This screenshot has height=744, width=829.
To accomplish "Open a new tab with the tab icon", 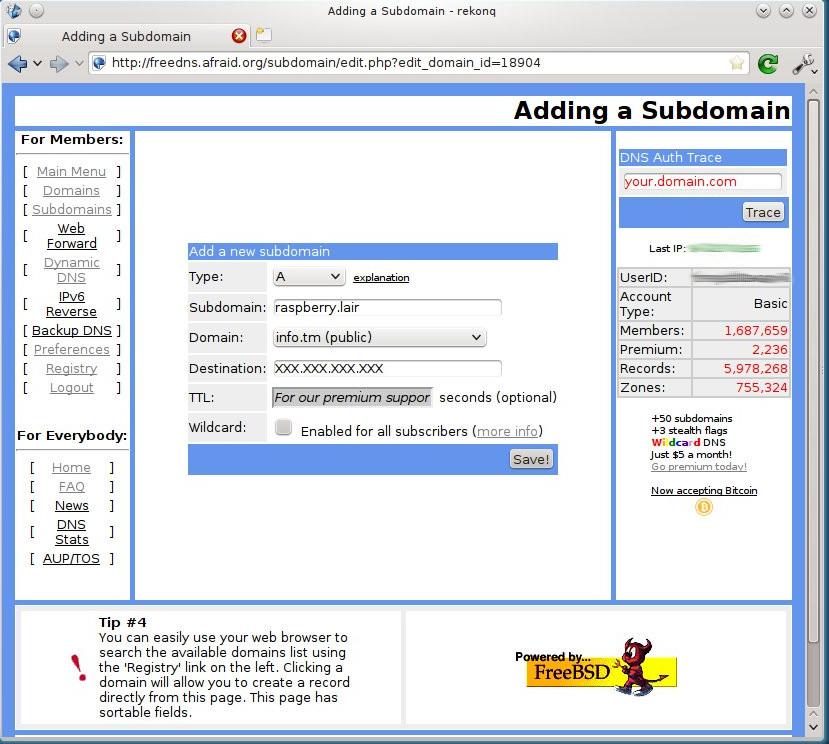I will [x=264, y=36].
